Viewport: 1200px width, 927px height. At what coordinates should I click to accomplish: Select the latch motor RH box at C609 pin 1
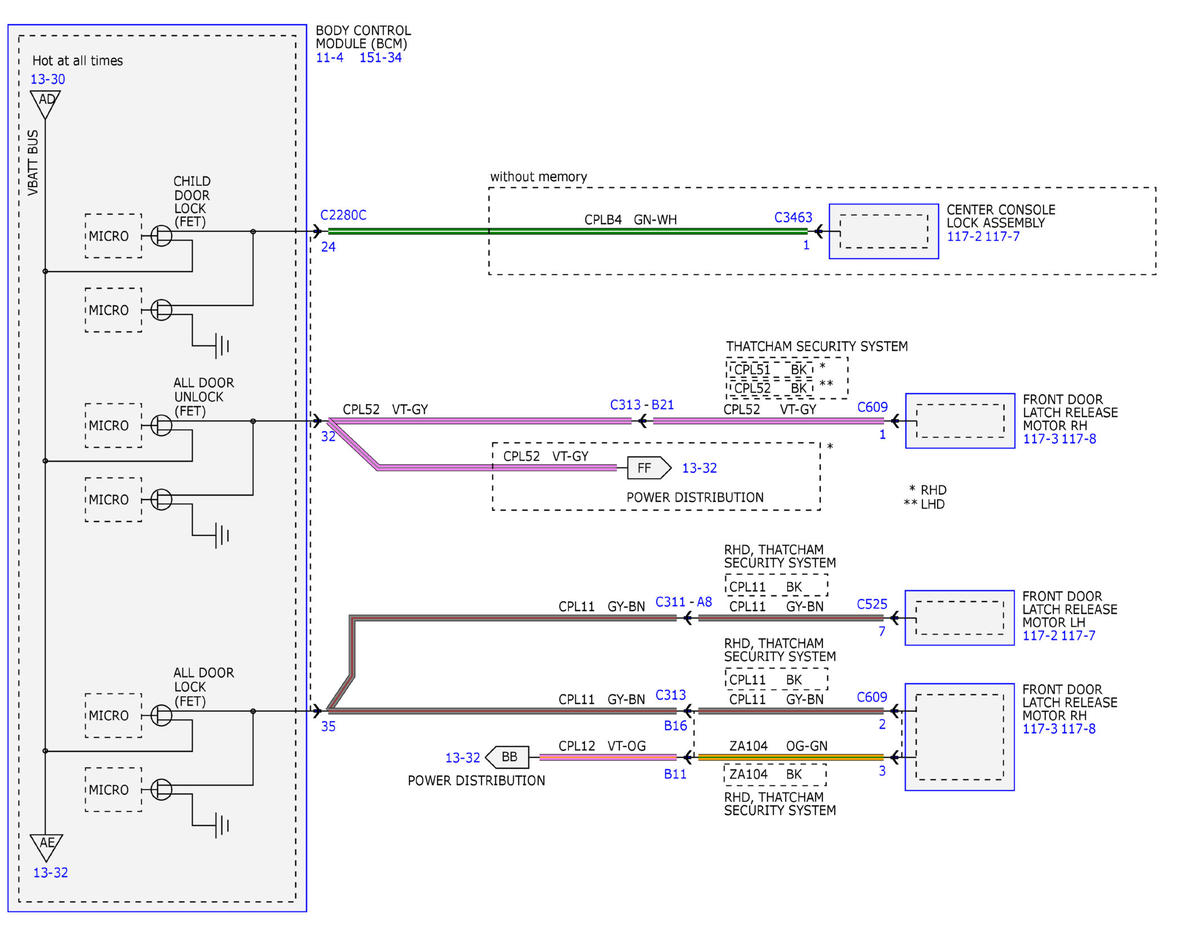pyautogui.click(x=961, y=421)
